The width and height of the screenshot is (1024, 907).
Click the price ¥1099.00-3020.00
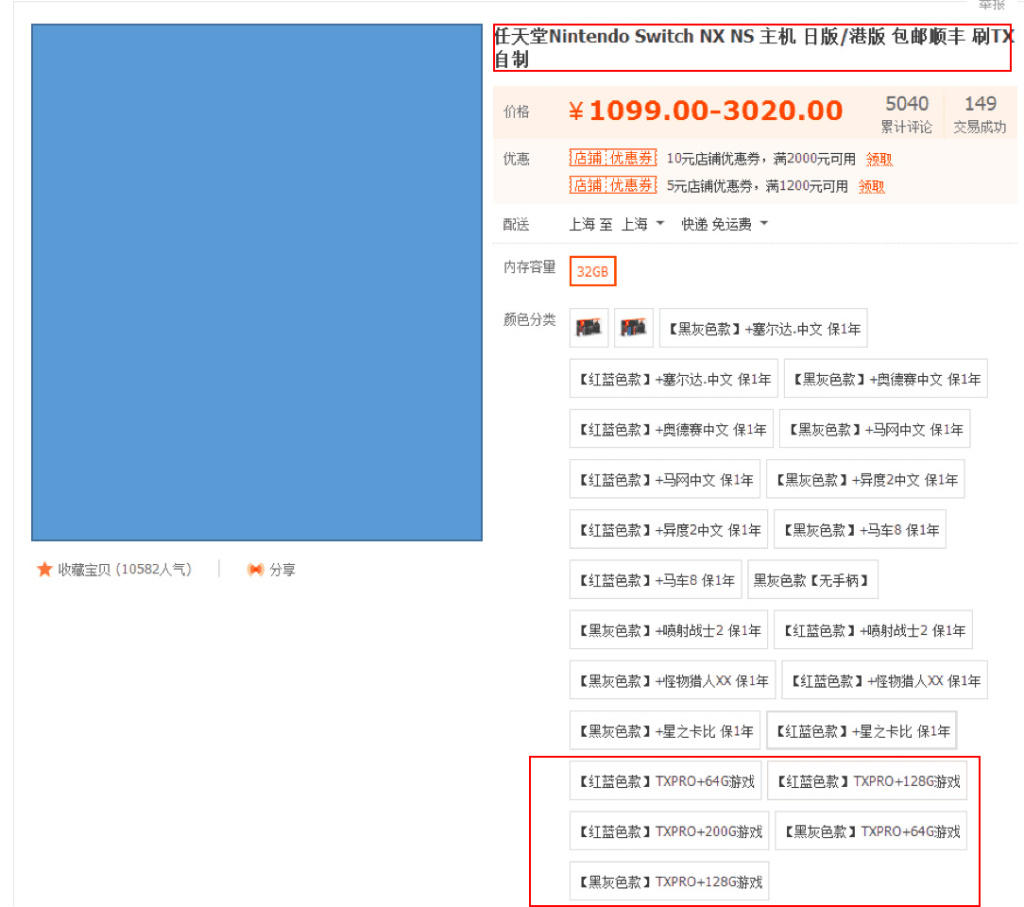click(x=706, y=110)
